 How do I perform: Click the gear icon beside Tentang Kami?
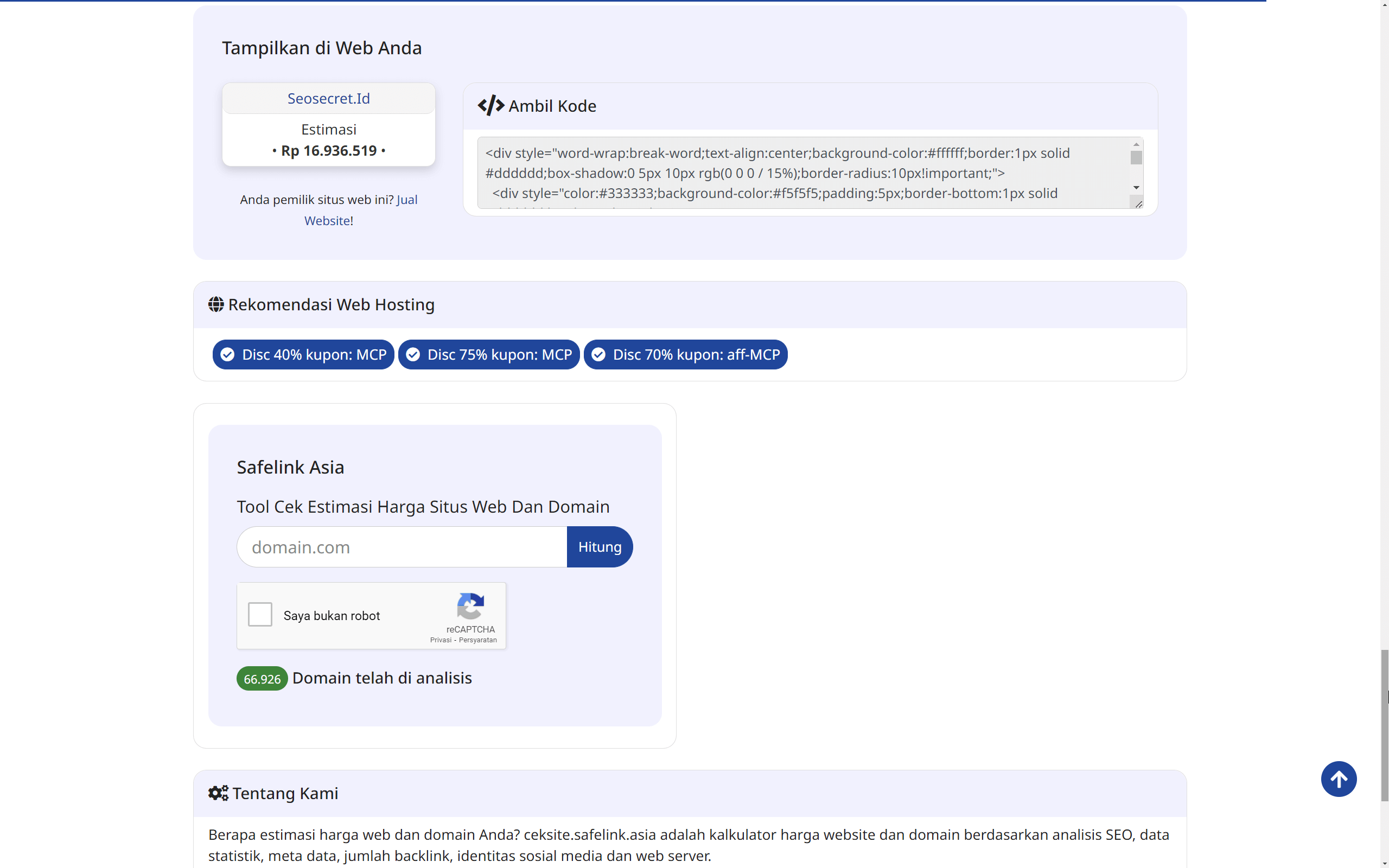[x=218, y=793]
